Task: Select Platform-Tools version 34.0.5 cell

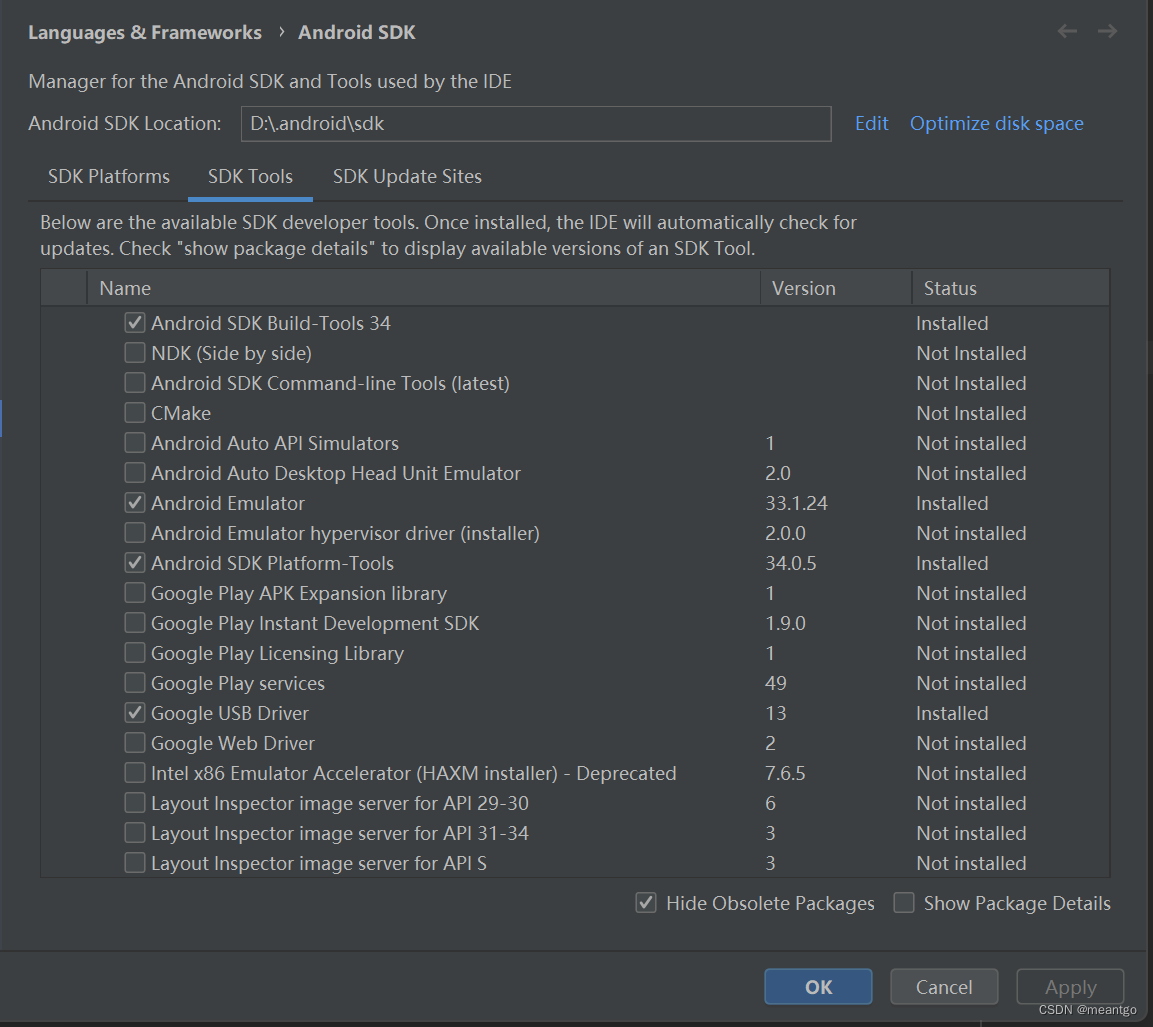Action: pos(790,563)
